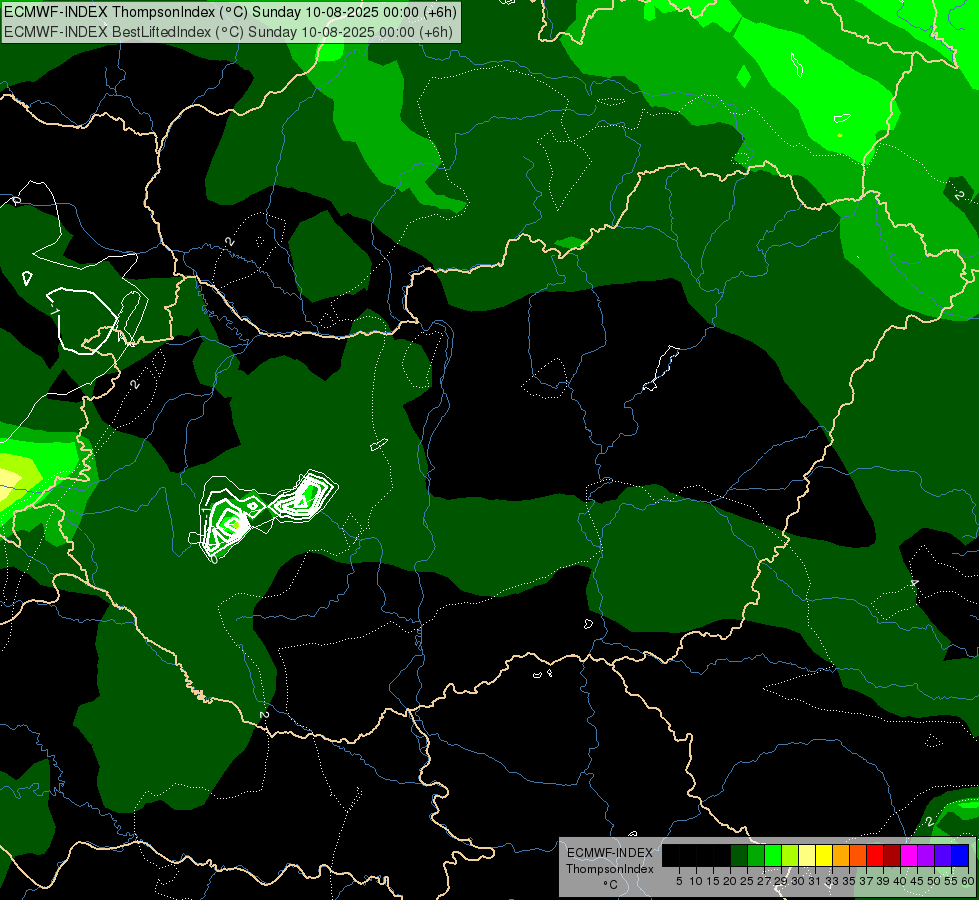Click the legend tick value '50'

click(935, 881)
